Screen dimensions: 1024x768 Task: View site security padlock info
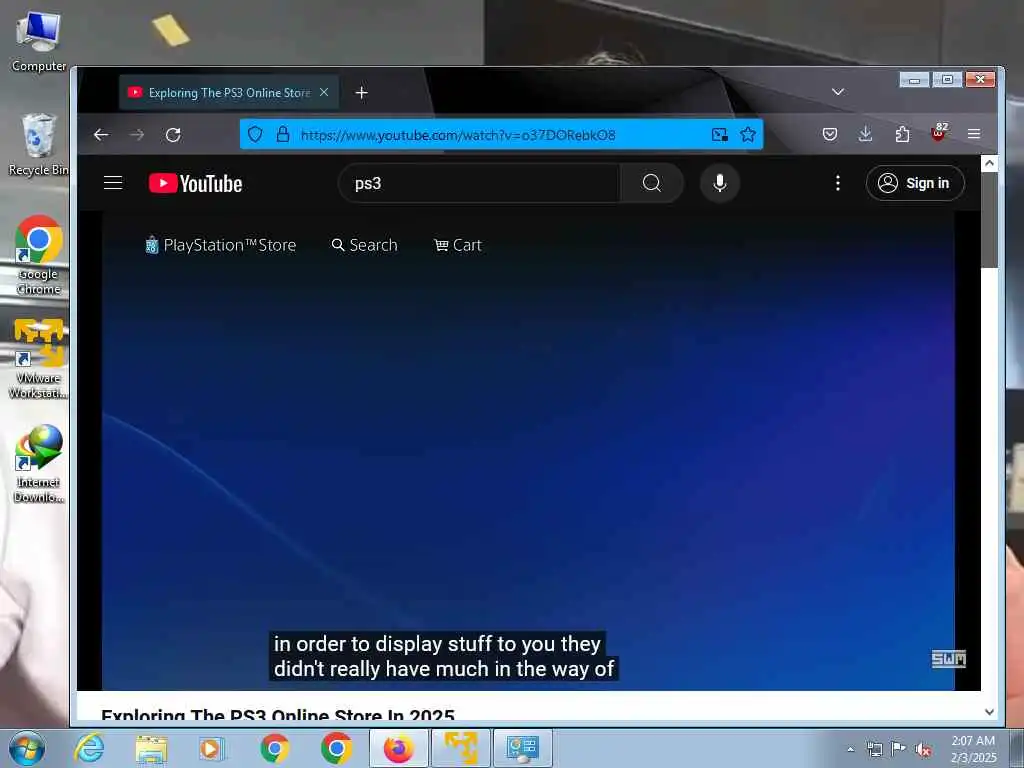coord(283,135)
